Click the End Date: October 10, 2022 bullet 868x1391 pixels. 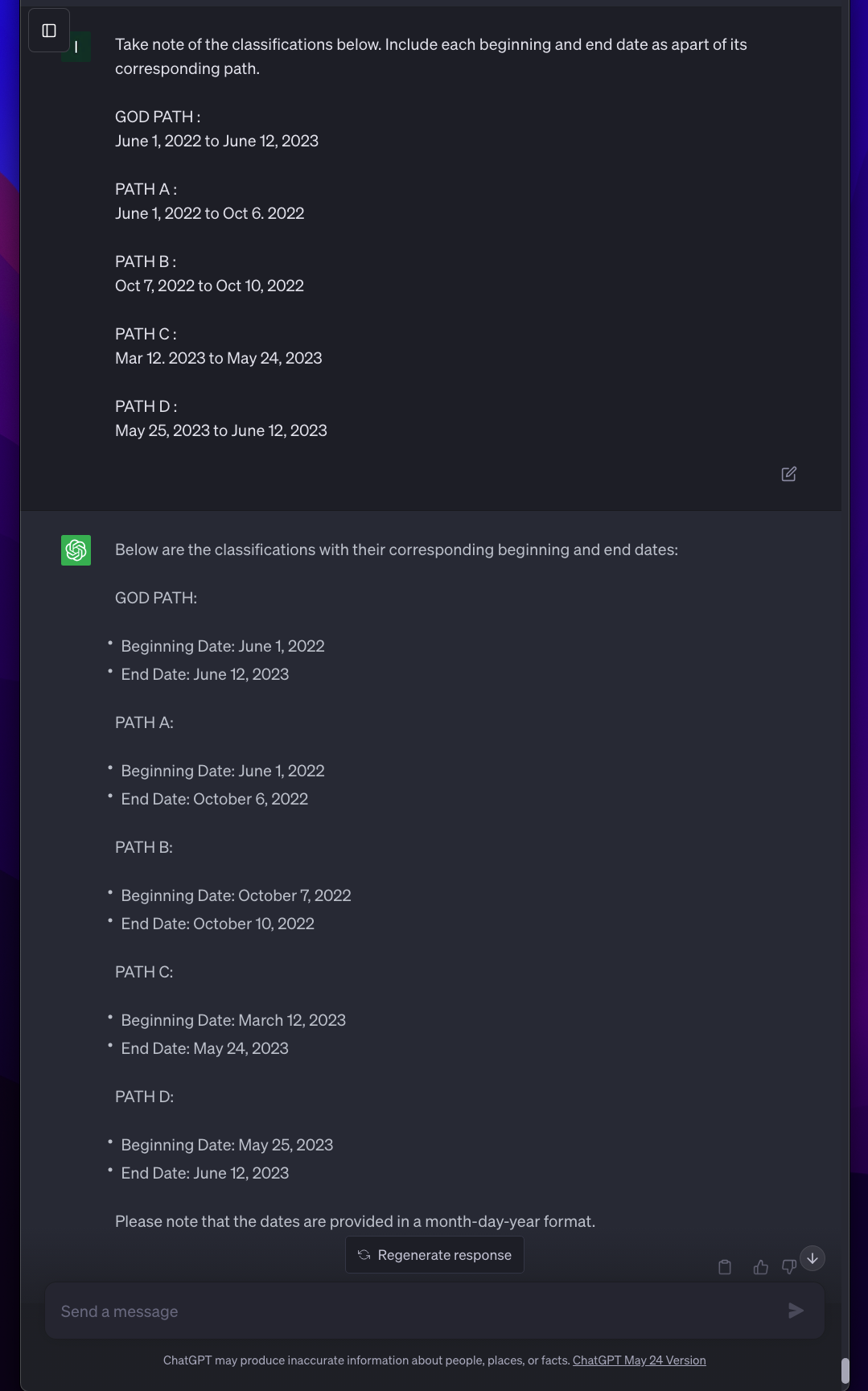click(217, 924)
